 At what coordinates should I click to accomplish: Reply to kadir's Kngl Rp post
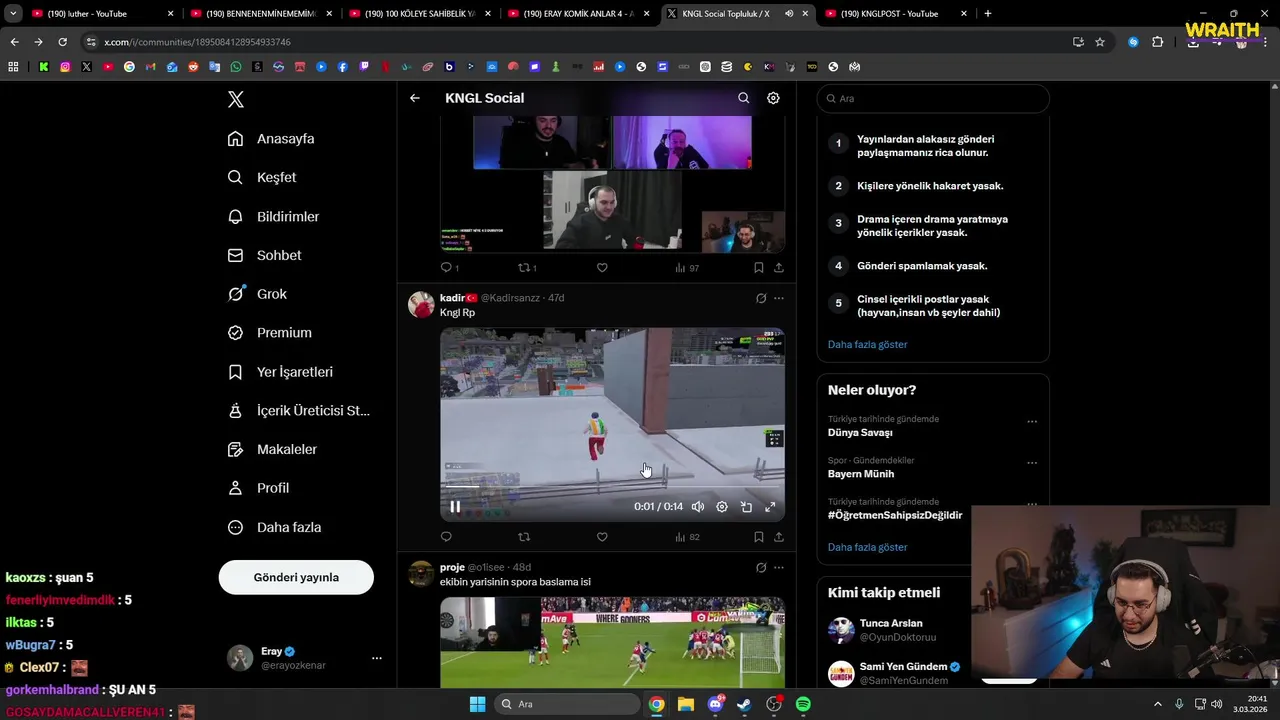[446, 537]
